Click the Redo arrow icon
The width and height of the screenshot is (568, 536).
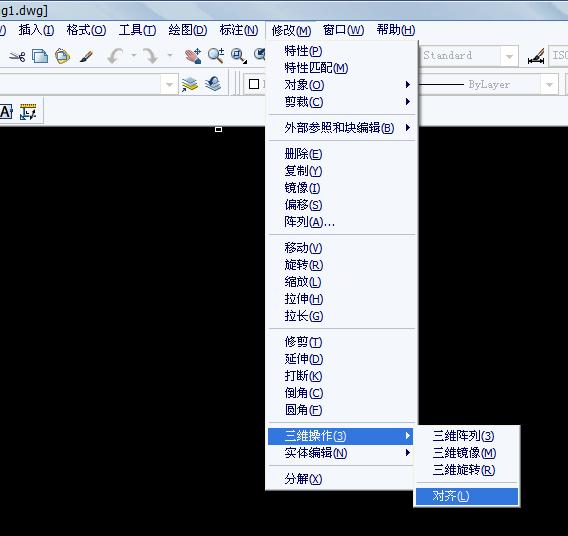(x=150, y=56)
